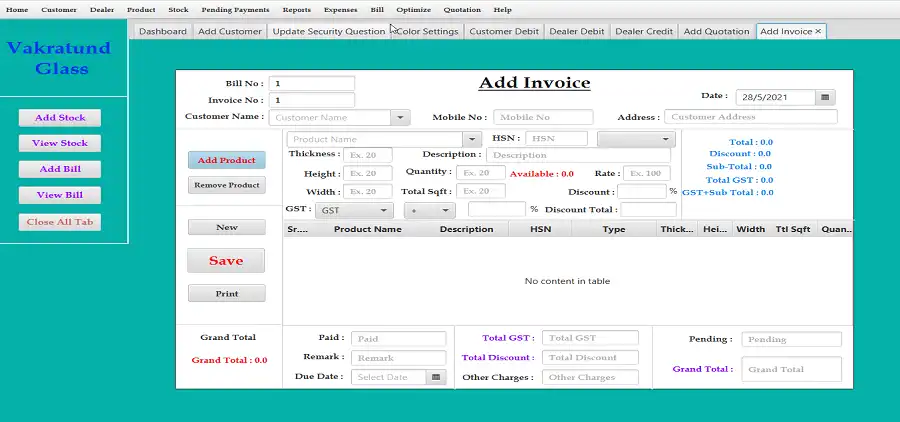Expand the Customer Name dropdown

(x=400, y=117)
